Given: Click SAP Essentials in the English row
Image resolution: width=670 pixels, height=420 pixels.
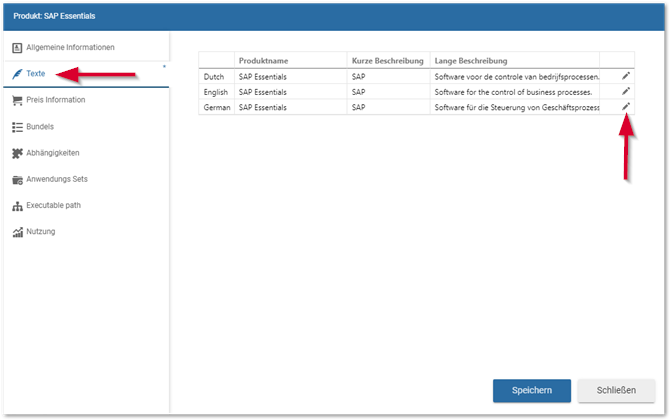Looking at the screenshot, I should click(x=262, y=92).
